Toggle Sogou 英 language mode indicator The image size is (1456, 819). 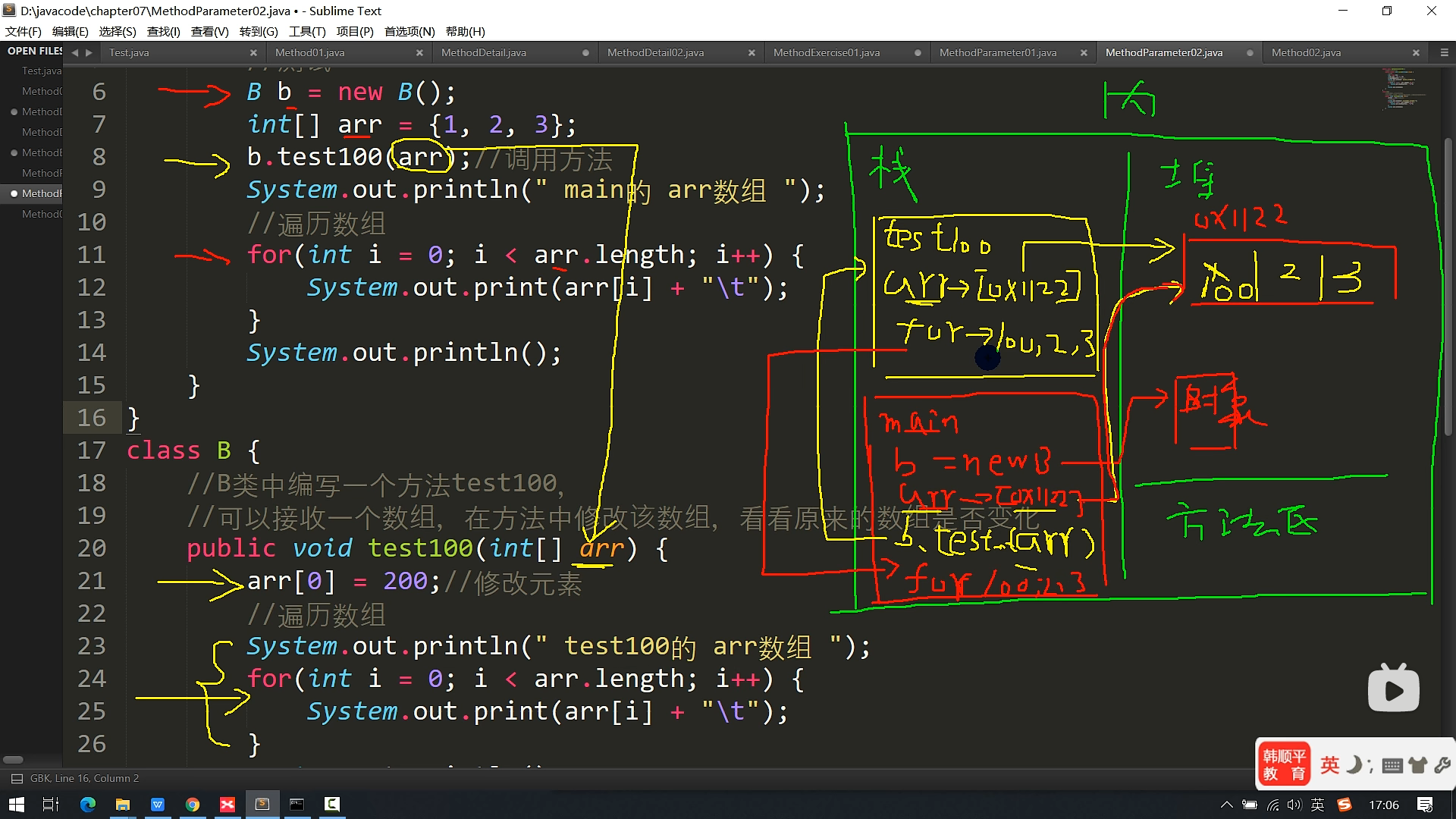pos(1329,764)
